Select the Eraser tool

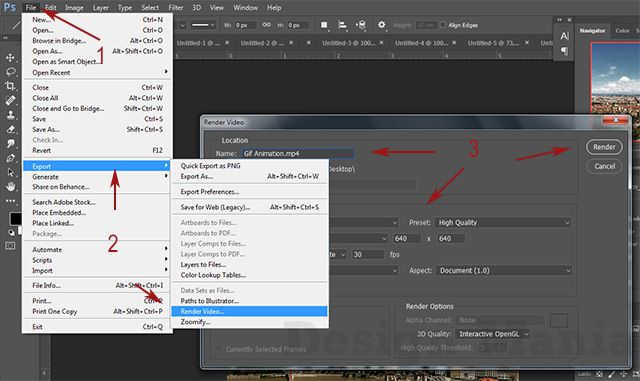10,129
